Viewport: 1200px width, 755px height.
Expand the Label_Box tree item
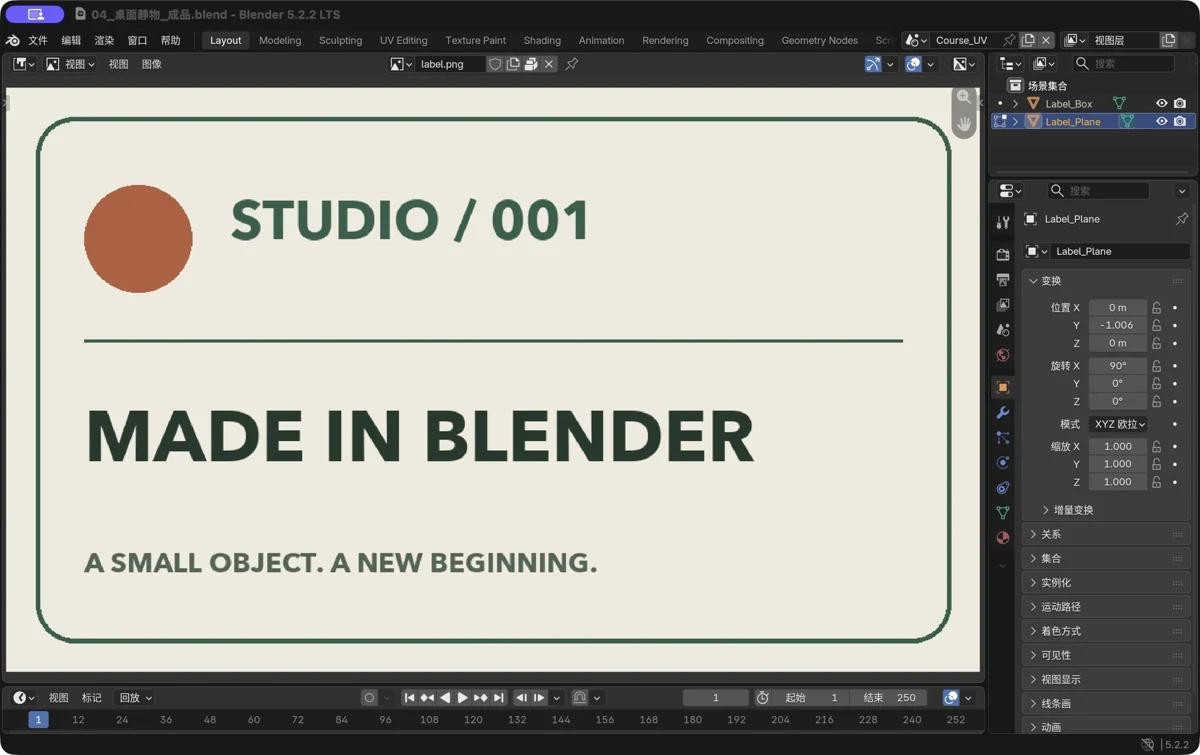pyautogui.click(x=1016, y=104)
